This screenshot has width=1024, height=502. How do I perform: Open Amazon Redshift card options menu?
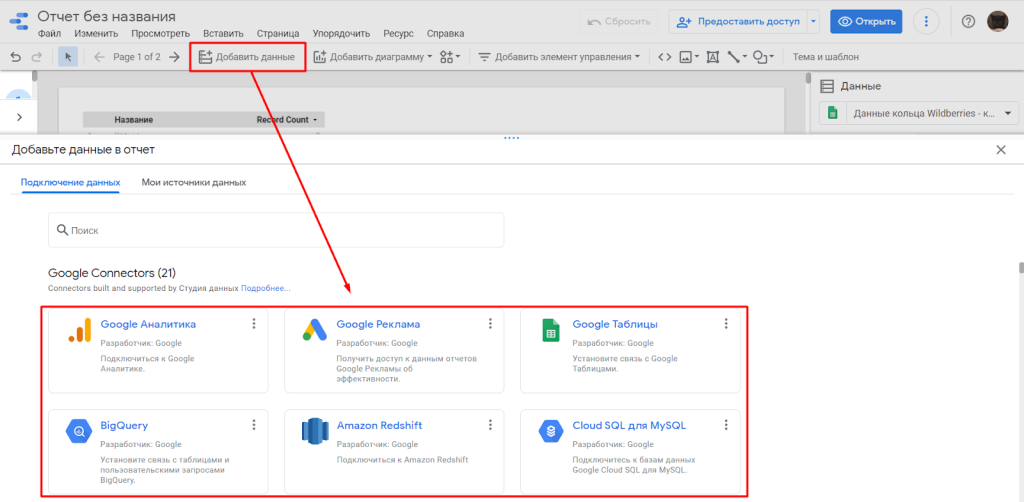click(490, 425)
